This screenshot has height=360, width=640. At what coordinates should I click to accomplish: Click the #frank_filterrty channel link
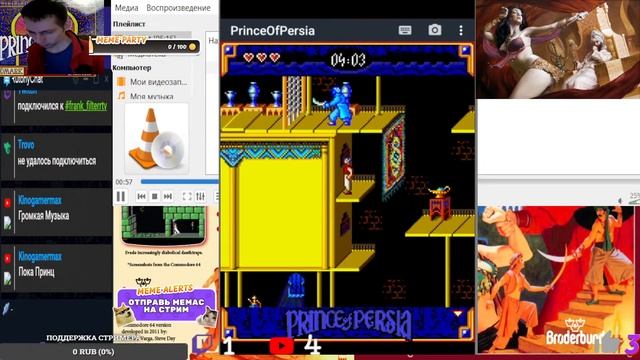86,106
